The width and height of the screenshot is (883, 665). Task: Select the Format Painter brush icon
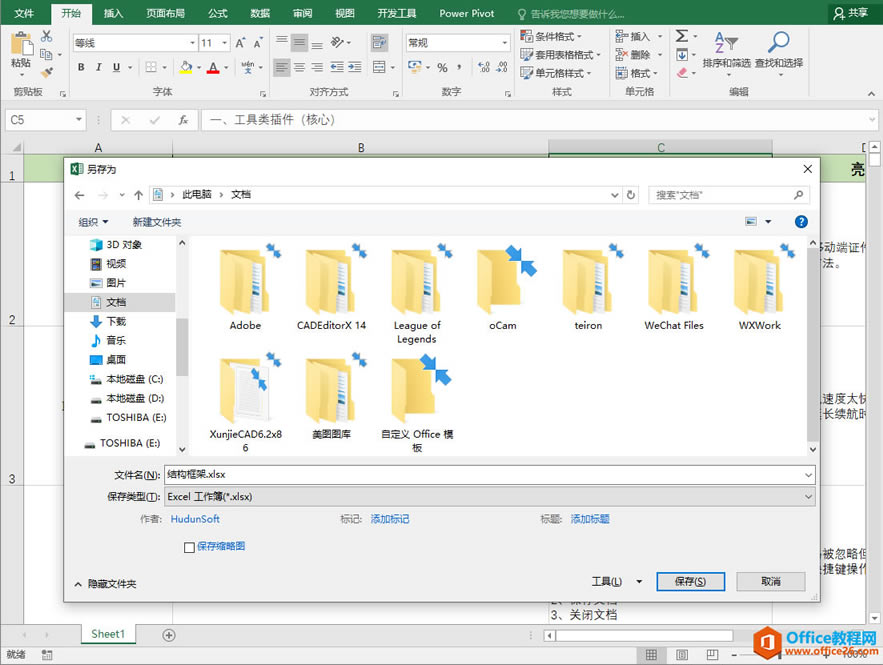[46, 72]
